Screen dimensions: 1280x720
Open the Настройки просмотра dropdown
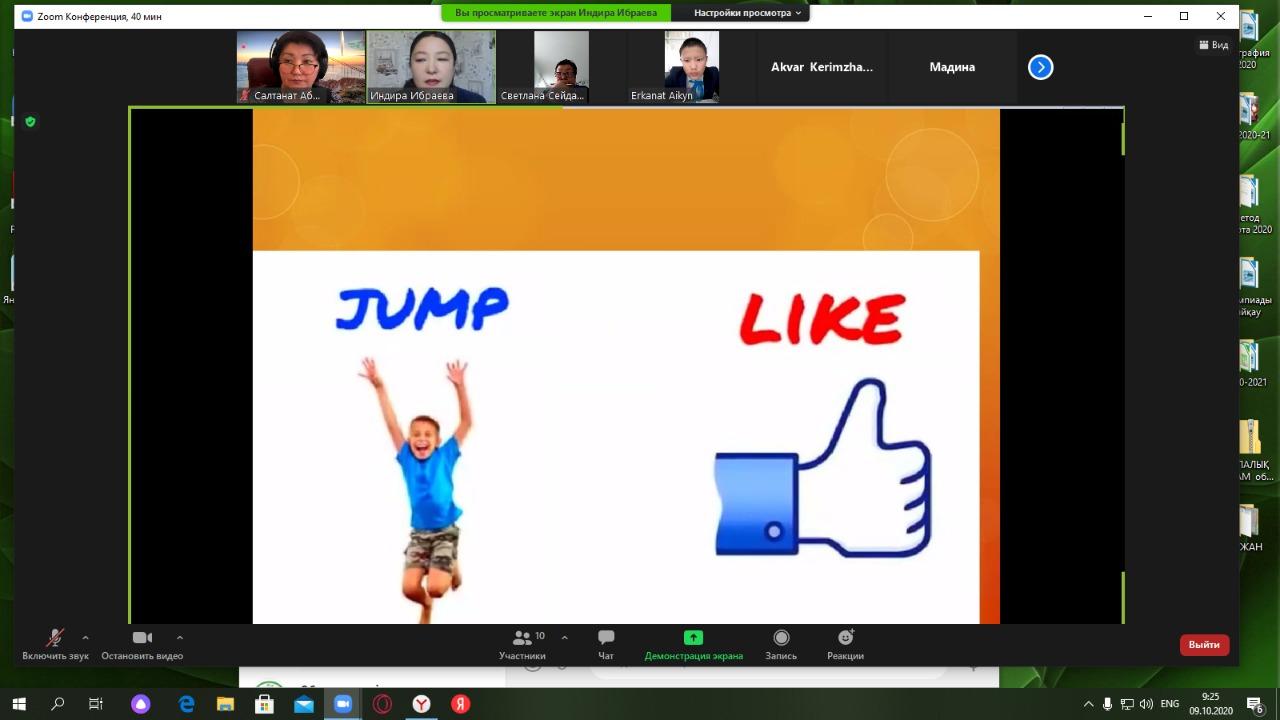tap(748, 13)
